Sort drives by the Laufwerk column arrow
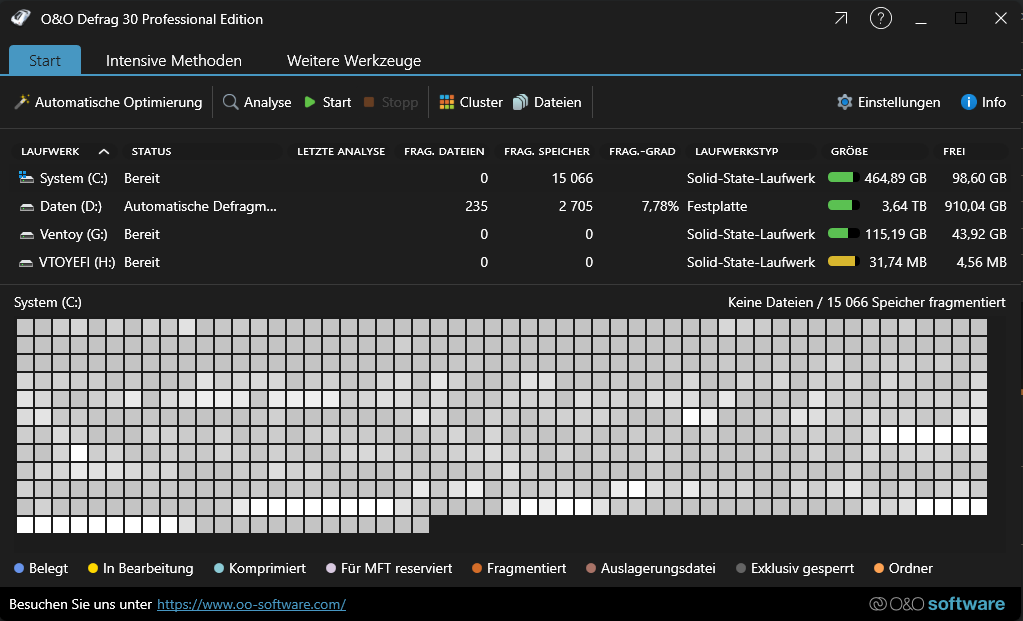 coord(104,152)
